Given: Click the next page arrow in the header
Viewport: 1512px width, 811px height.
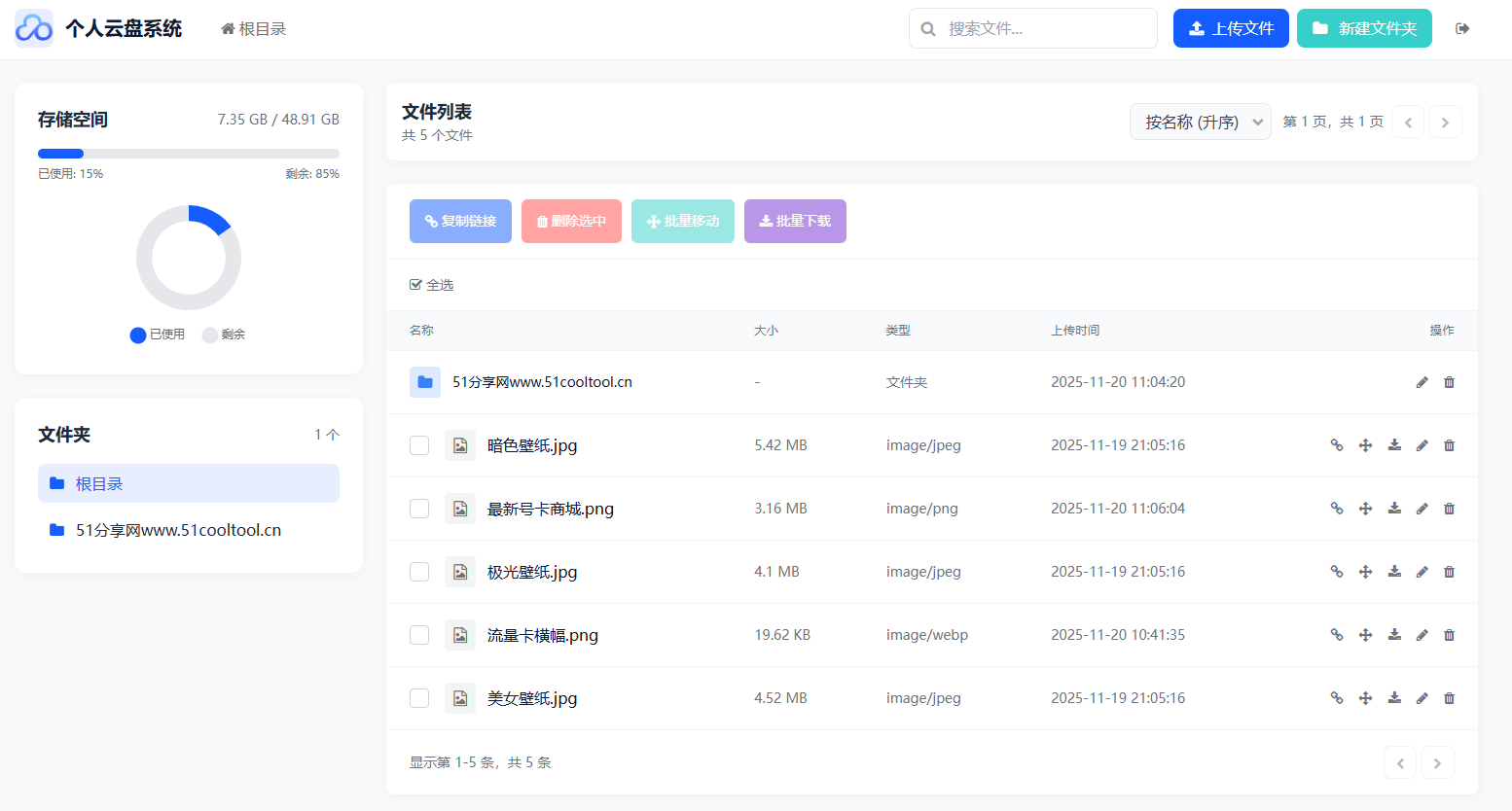Looking at the screenshot, I should 1445,121.
